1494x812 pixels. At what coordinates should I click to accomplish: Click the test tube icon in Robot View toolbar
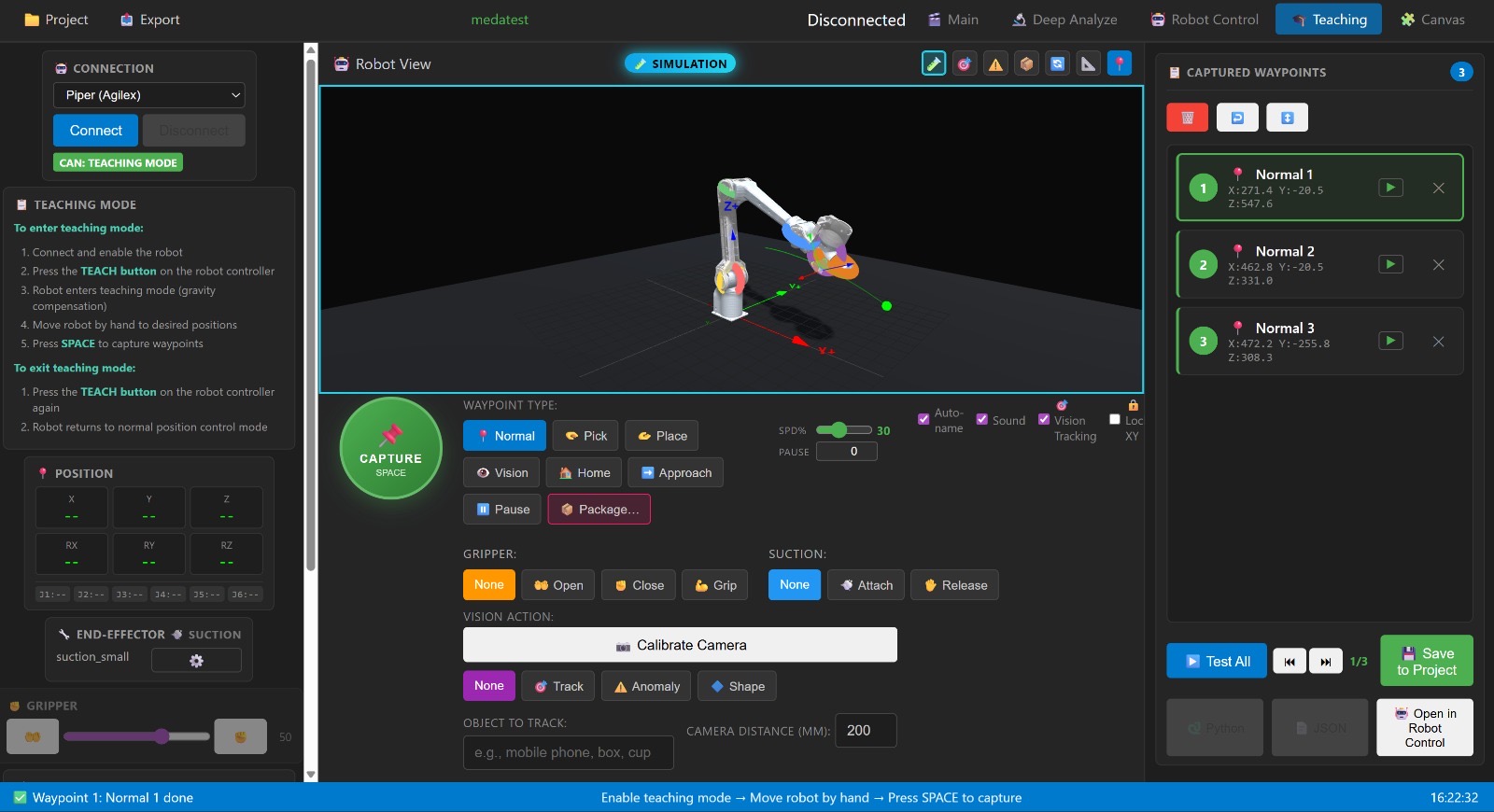click(x=934, y=63)
